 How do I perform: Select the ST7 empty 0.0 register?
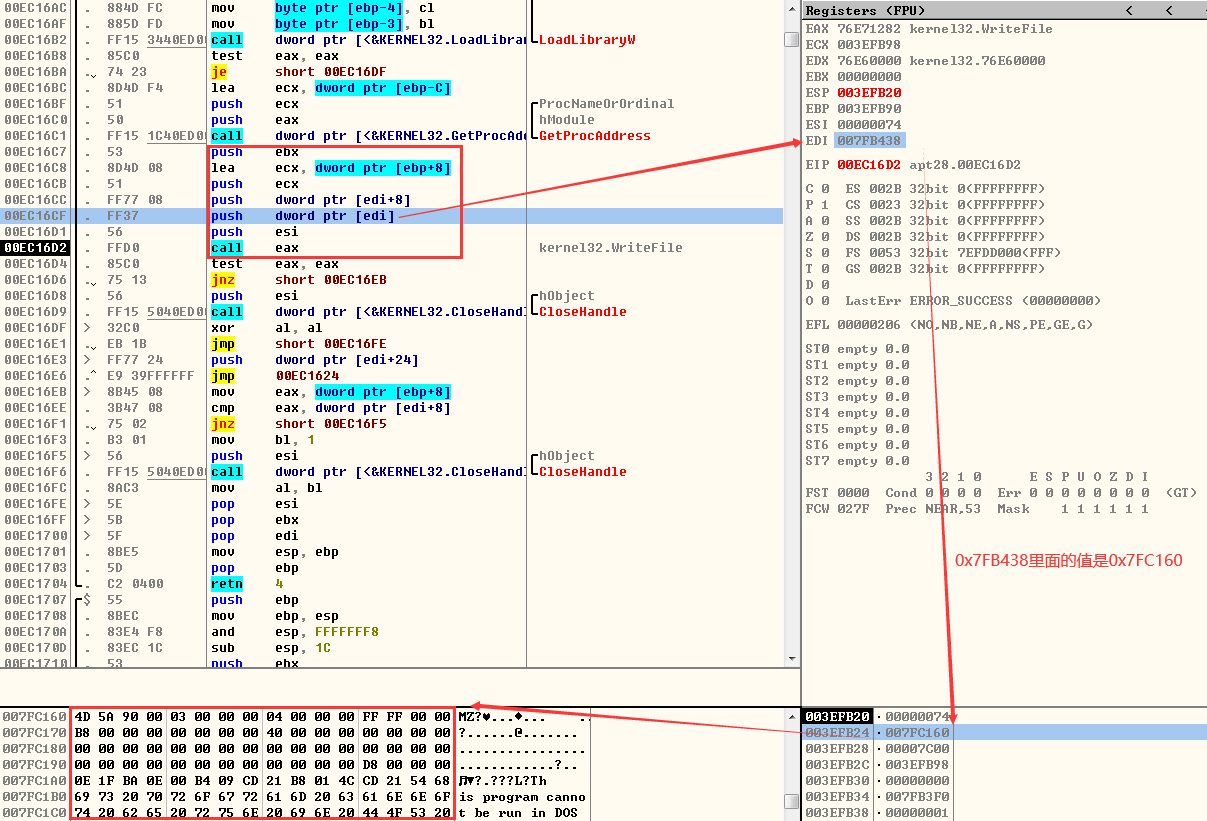coord(857,461)
